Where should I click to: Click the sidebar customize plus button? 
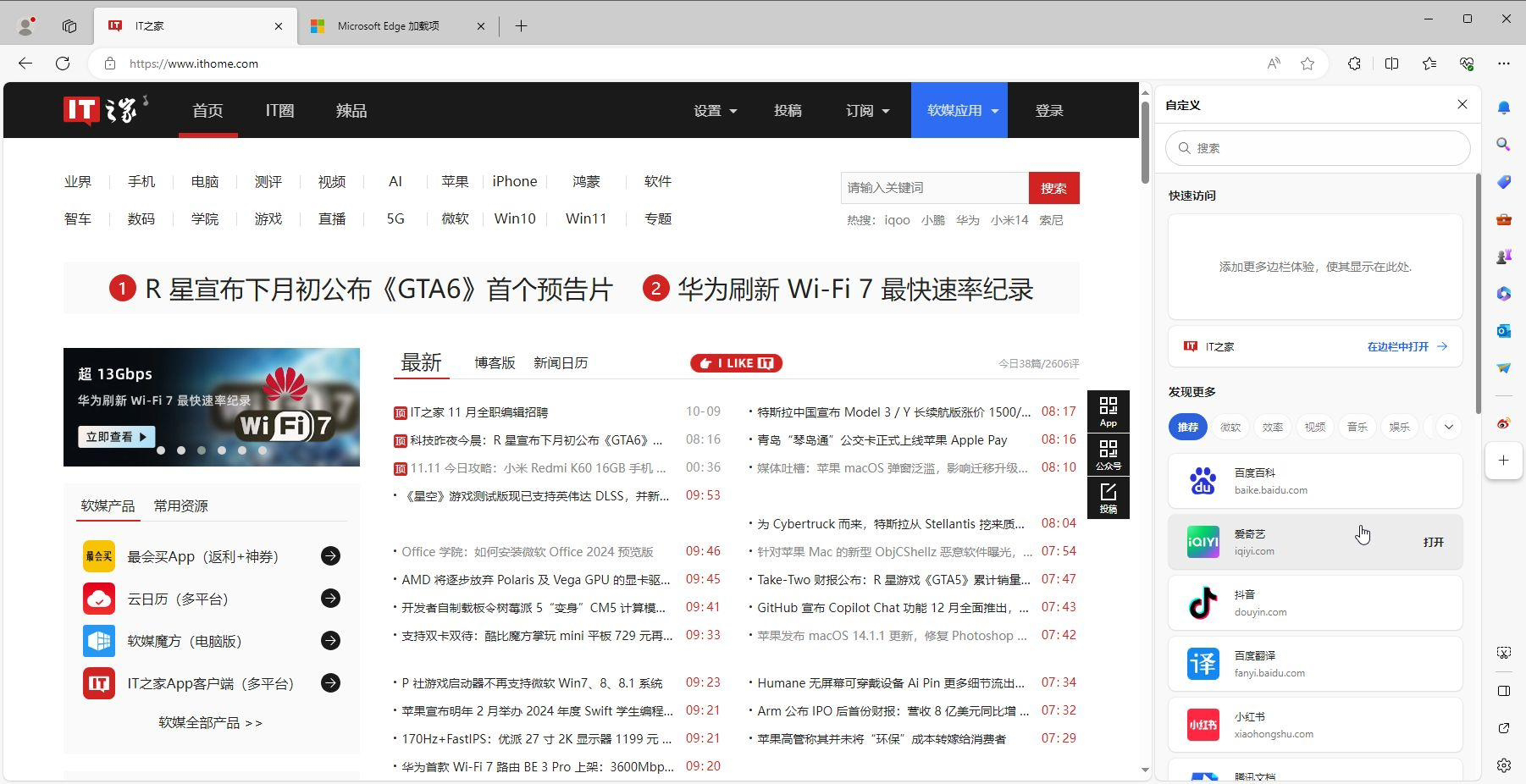pos(1504,461)
